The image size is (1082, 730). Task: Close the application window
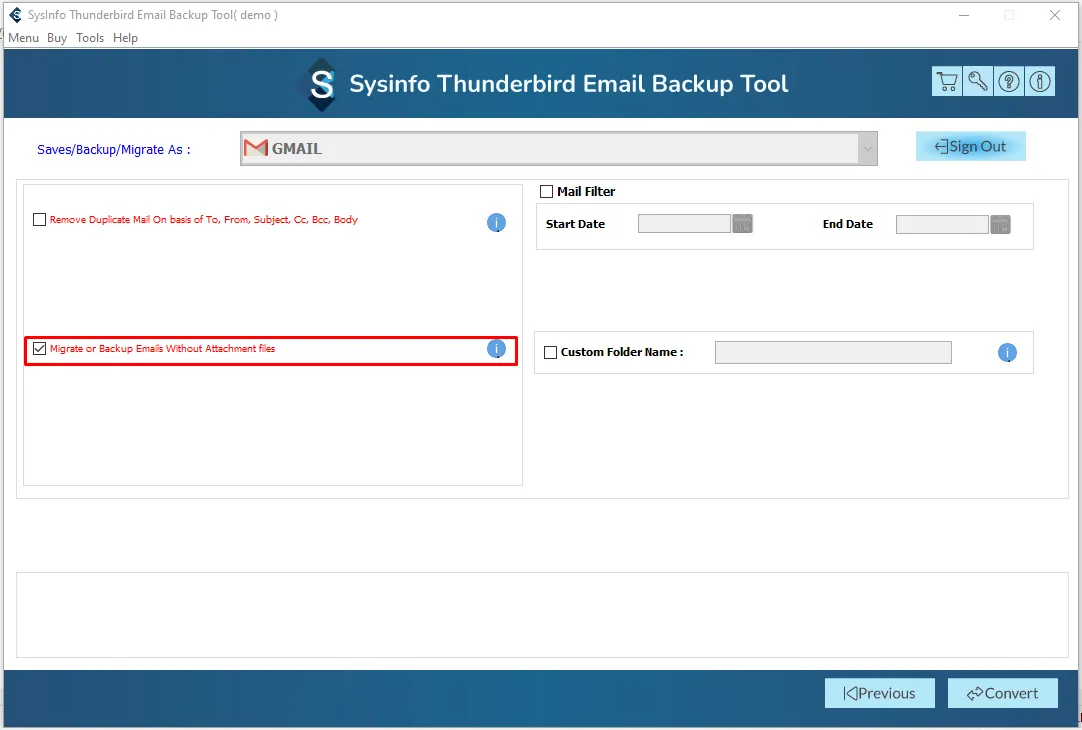(1054, 15)
